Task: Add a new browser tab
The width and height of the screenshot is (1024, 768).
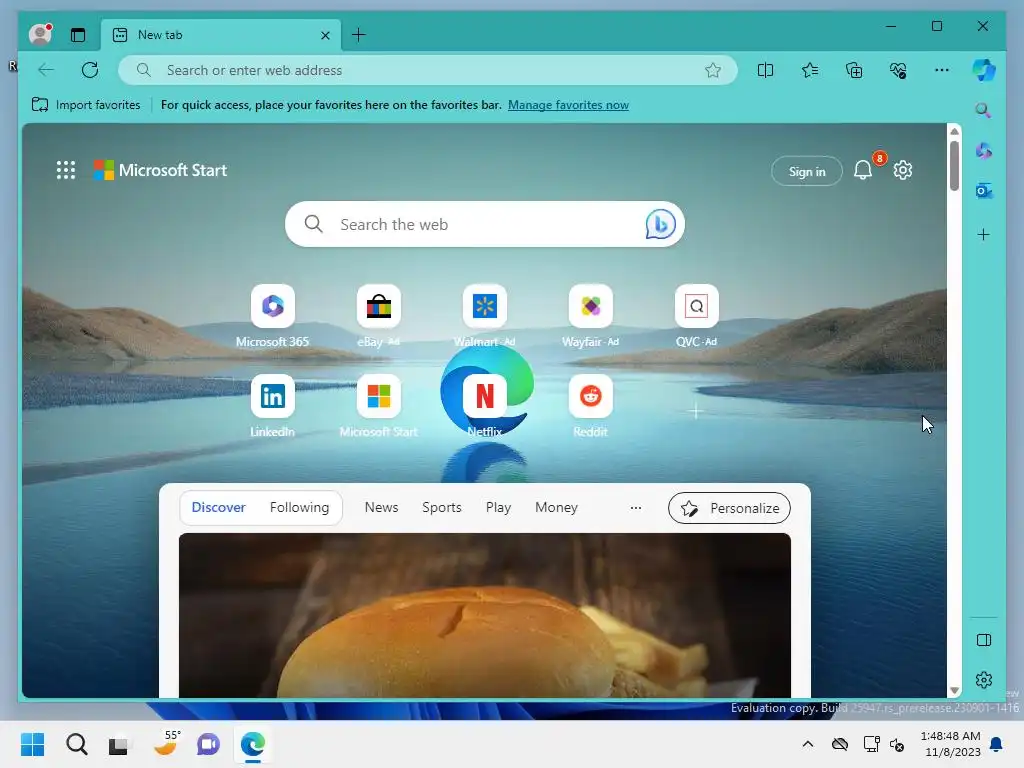Action: point(359,35)
